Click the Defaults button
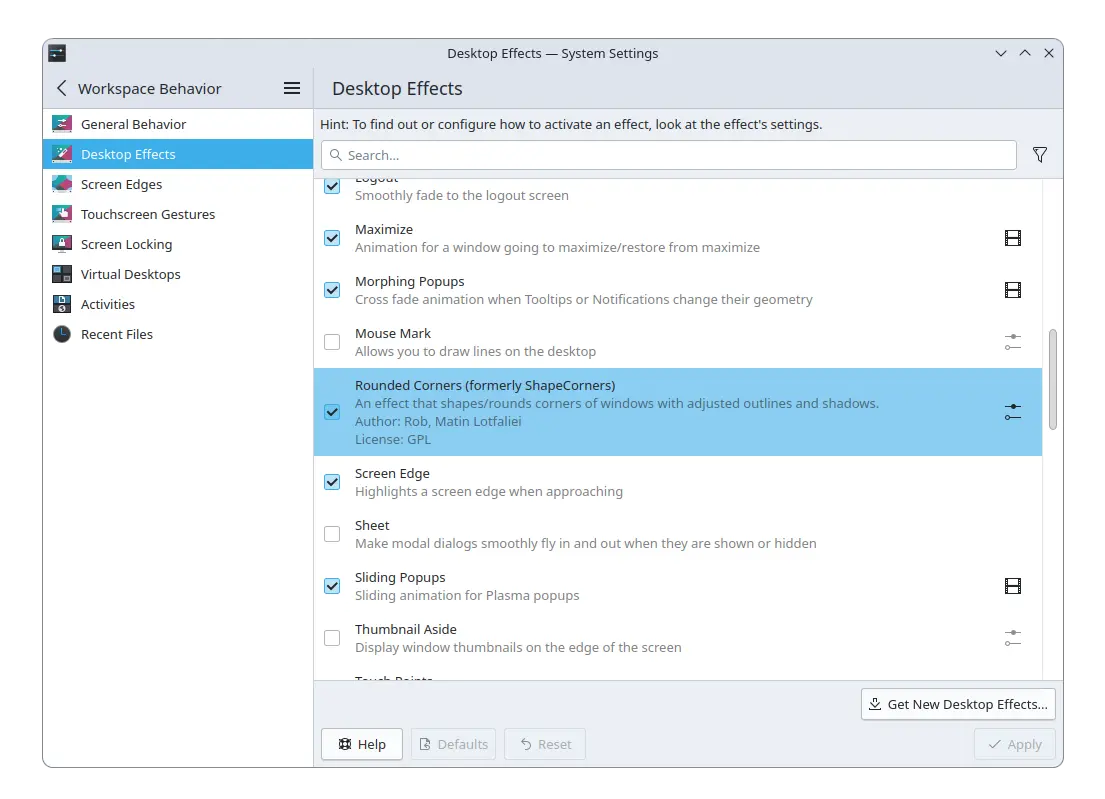This screenshot has width=1105, height=799. coord(454,744)
